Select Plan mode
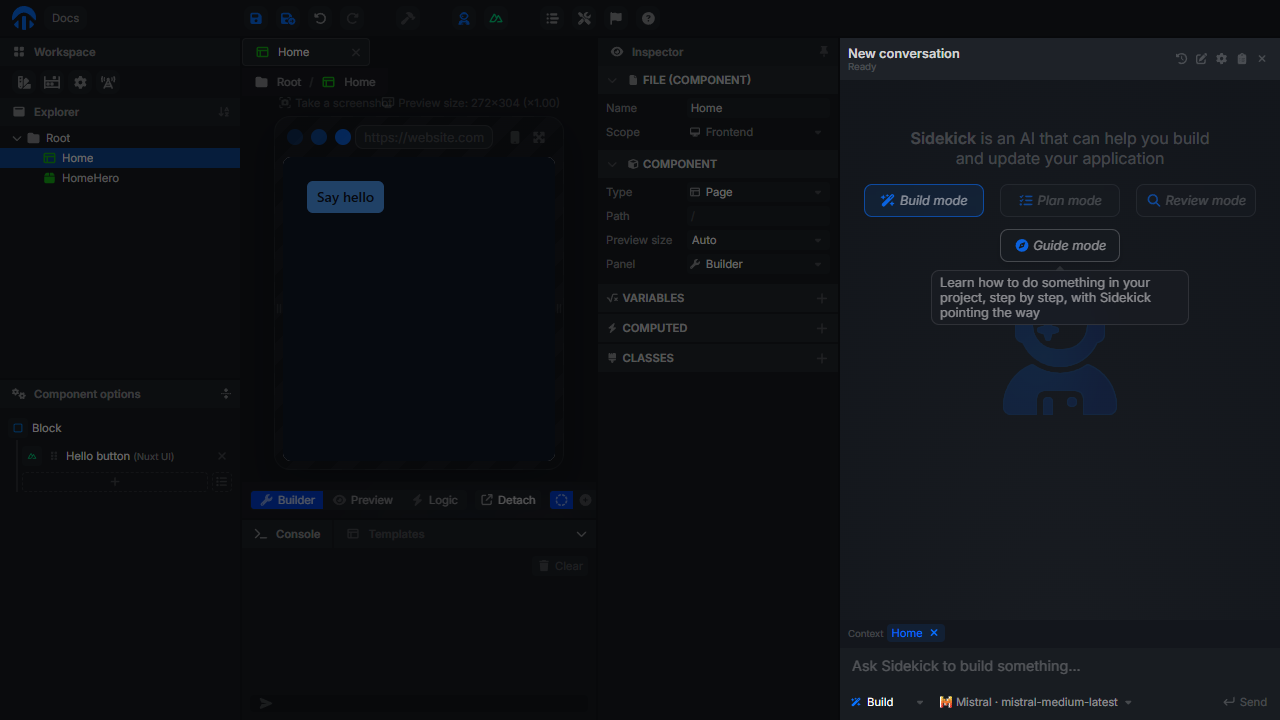 pos(1060,200)
